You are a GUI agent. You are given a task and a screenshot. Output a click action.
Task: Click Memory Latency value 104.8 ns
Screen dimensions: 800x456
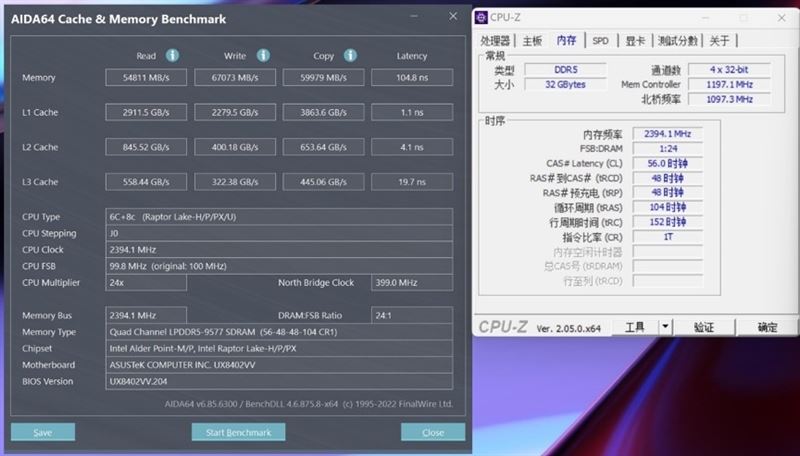tap(412, 78)
